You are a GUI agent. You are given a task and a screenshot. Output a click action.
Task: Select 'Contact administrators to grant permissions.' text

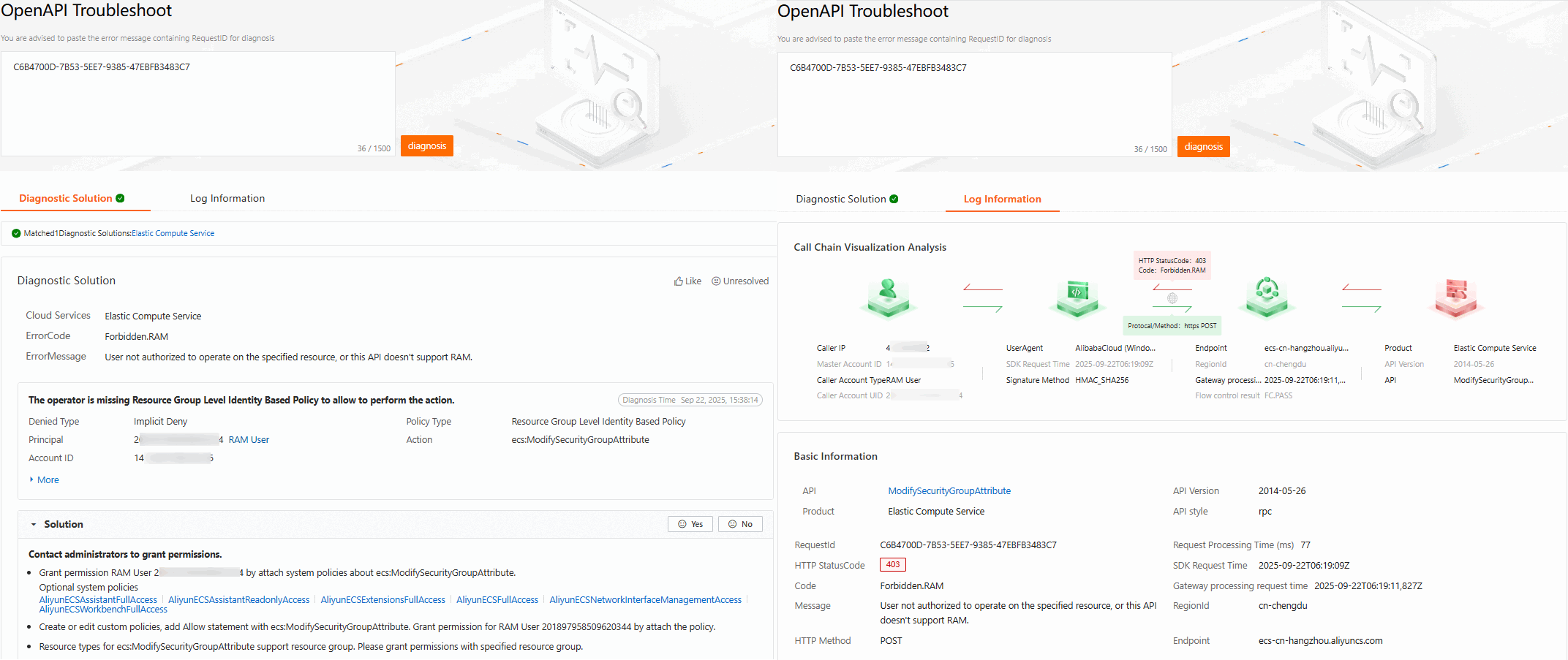tap(125, 555)
